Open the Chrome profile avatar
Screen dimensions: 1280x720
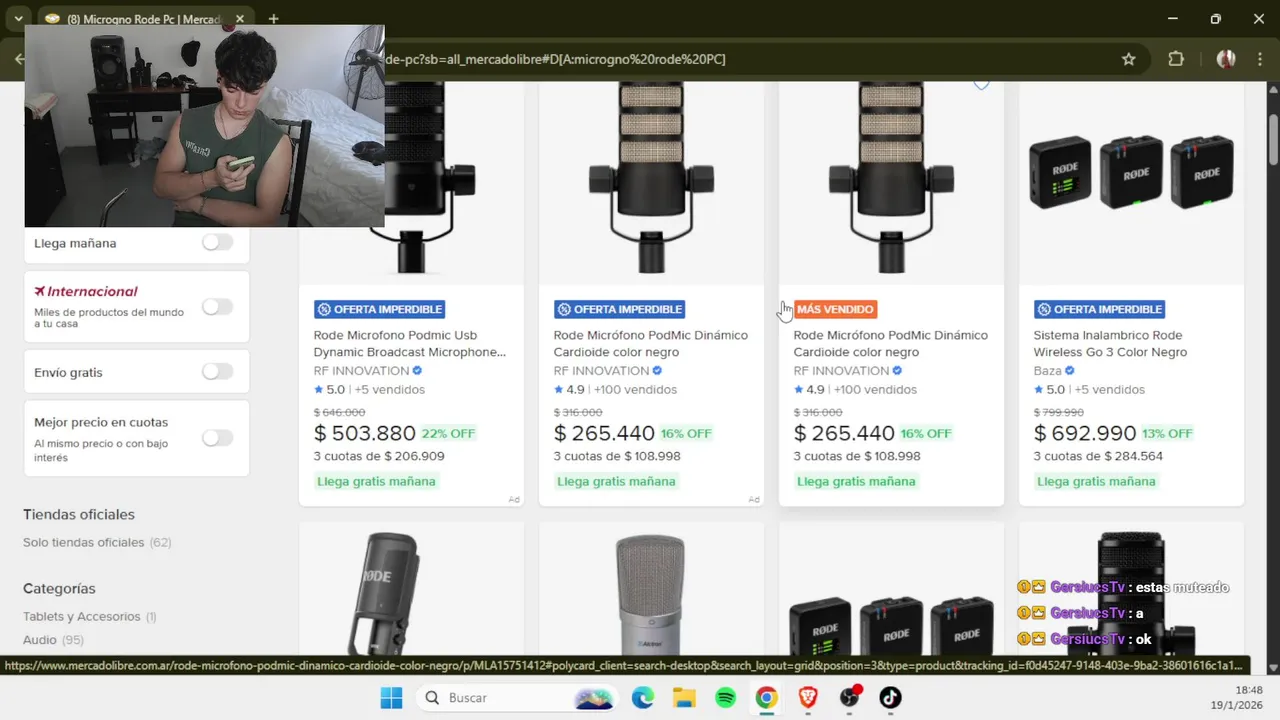pyautogui.click(x=1225, y=59)
